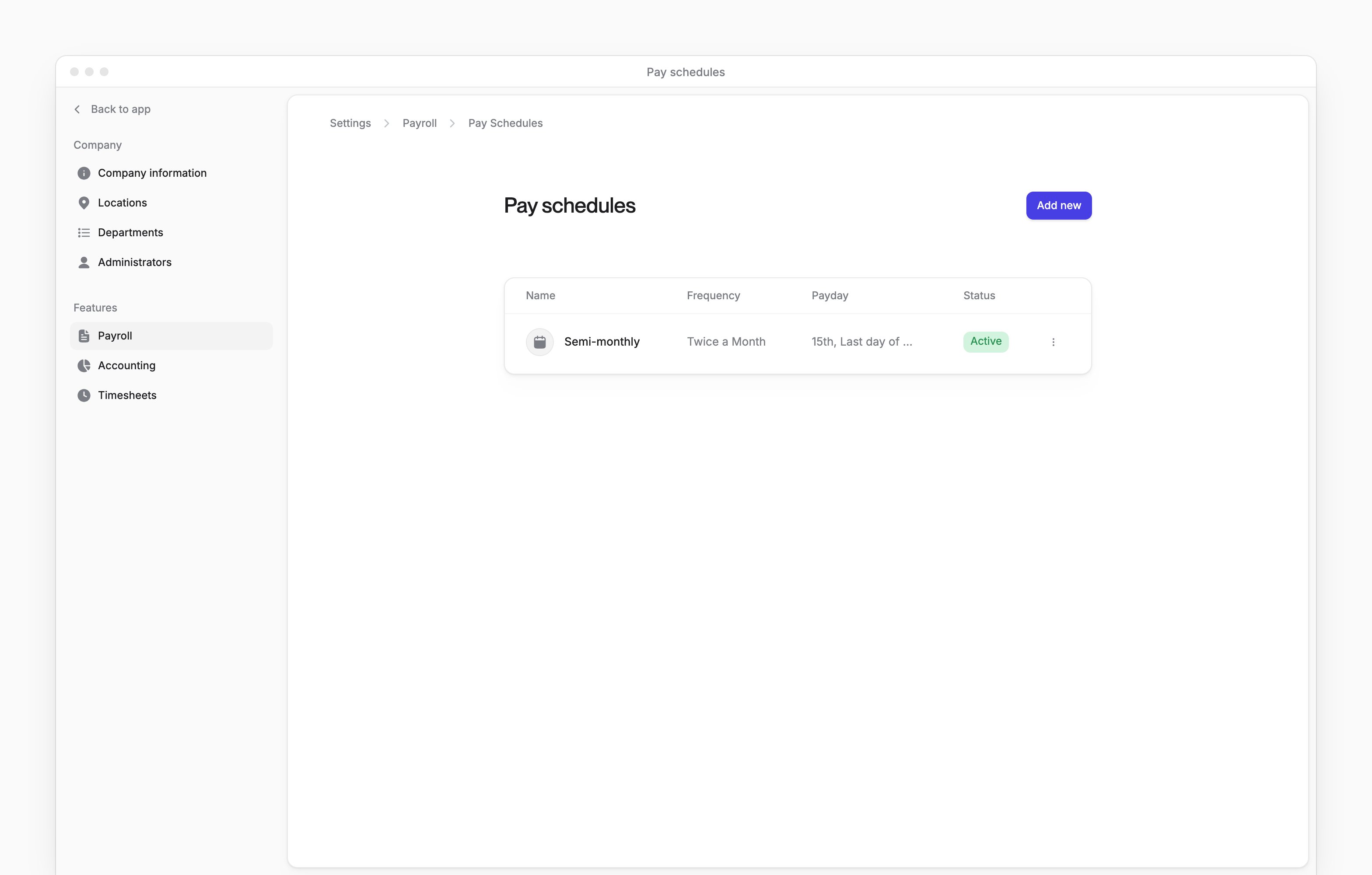Navigate to Settings breadcrumb
Viewport: 1372px width, 875px height.
350,123
